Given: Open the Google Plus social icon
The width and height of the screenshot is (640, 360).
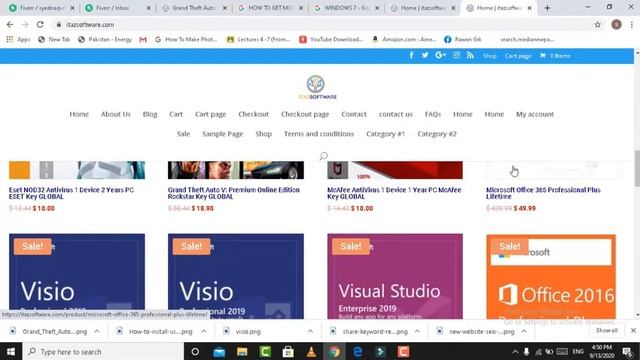Looking at the screenshot, I should (x=440, y=55).
